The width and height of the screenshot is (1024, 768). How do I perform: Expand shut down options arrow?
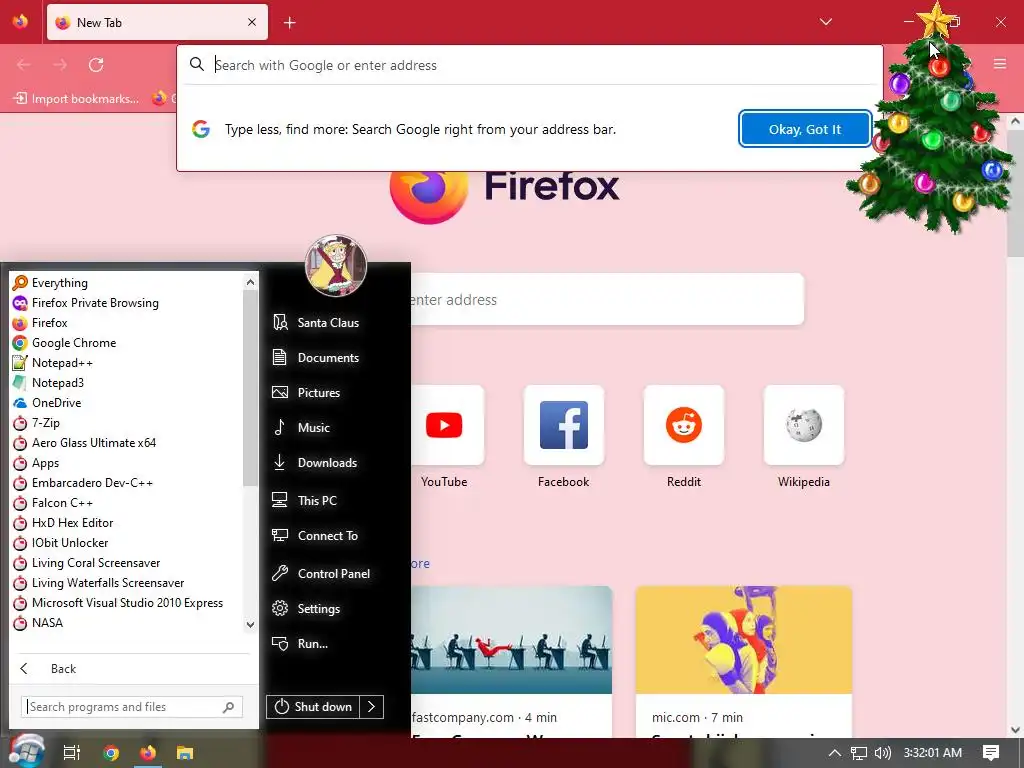[x=372, y=707]
